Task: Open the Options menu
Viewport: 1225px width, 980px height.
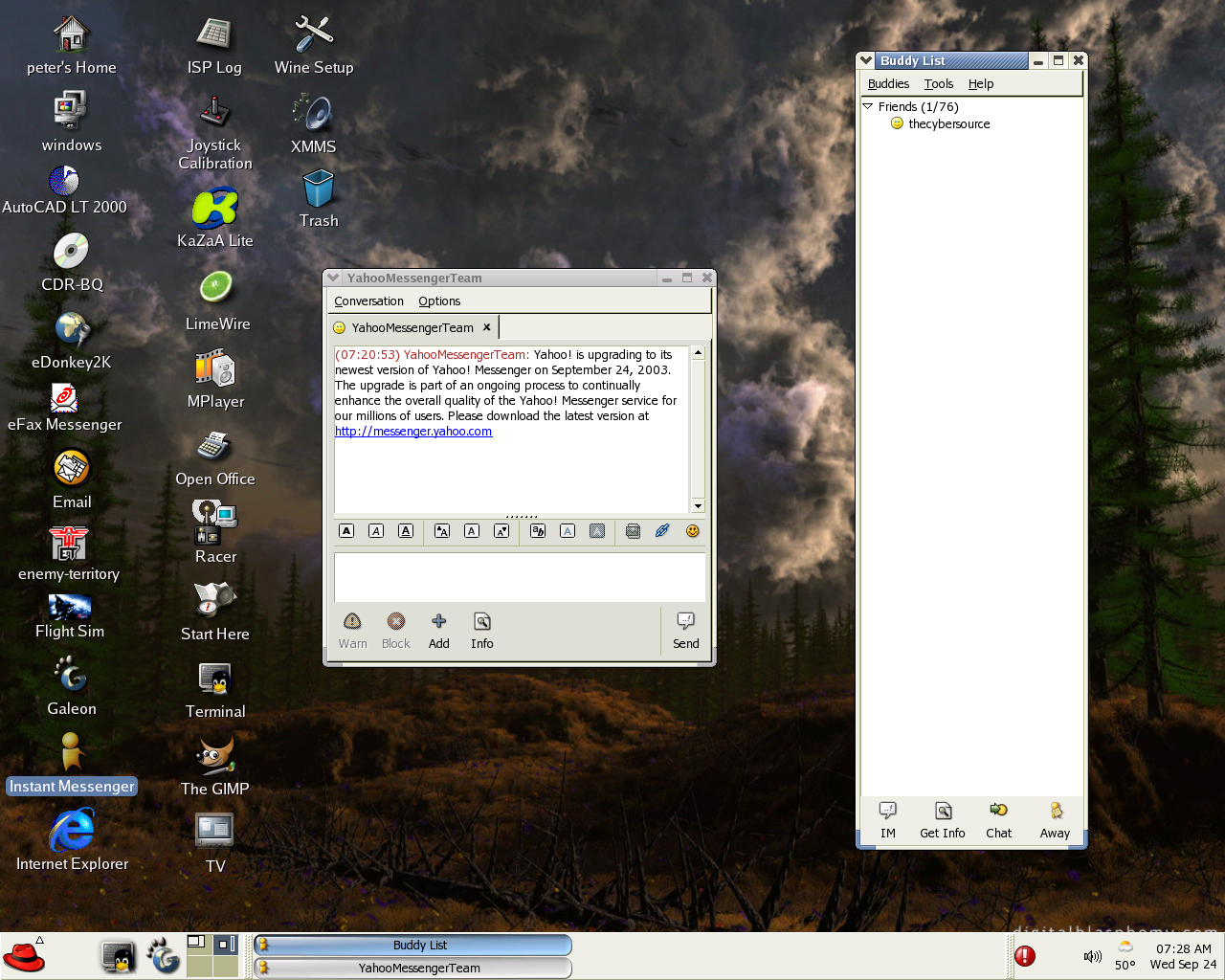Action: pyautogui.click(x=439, y=301)
